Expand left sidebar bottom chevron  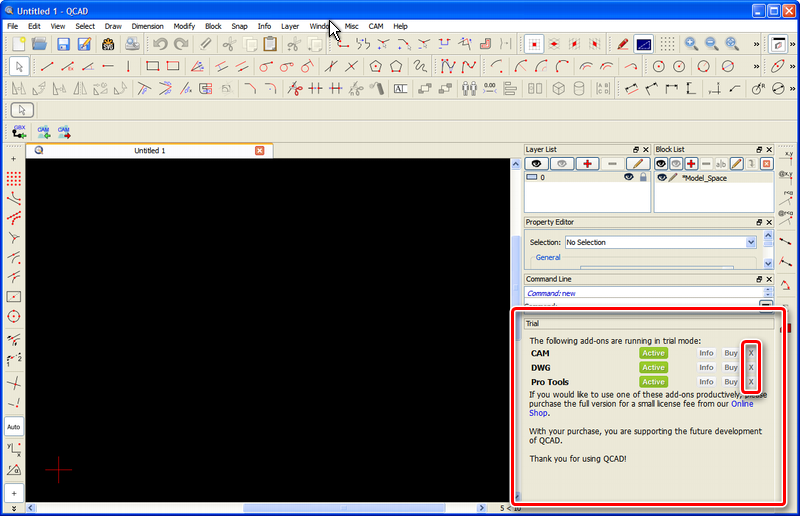[14, 508]
